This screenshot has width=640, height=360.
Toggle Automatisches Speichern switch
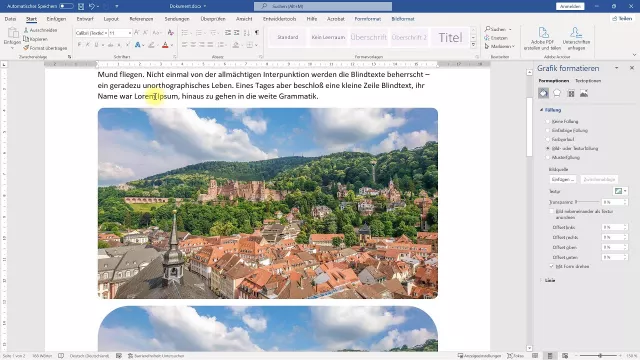click(x=66, y=6)
